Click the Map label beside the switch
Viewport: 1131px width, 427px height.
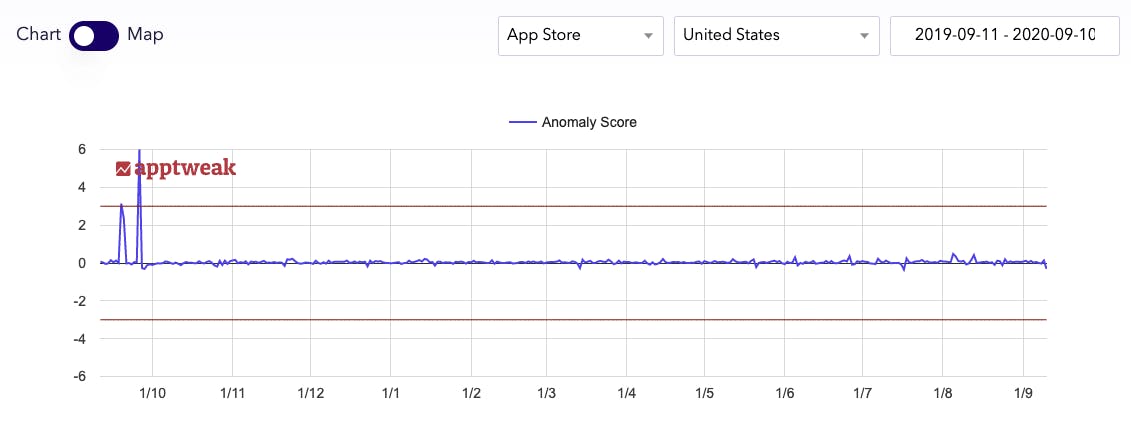tap(145, 34)
